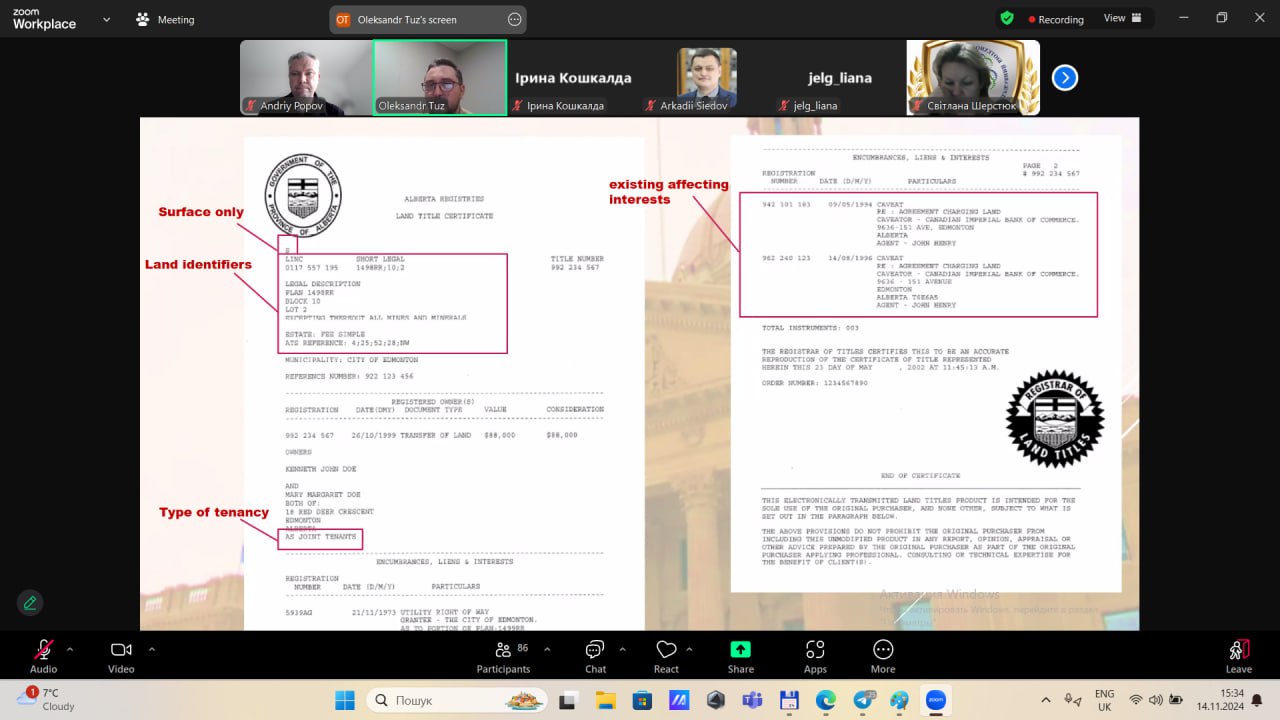Expand the chat options chevron

tap(623, 649)
